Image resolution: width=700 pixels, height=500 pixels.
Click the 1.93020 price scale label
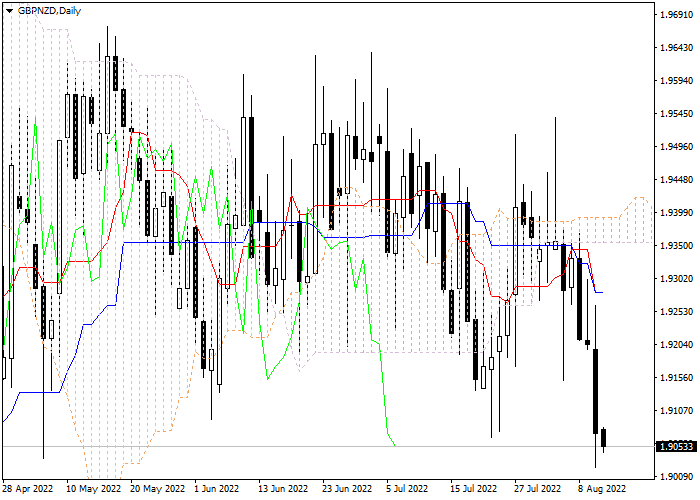(x=677, y=279)
